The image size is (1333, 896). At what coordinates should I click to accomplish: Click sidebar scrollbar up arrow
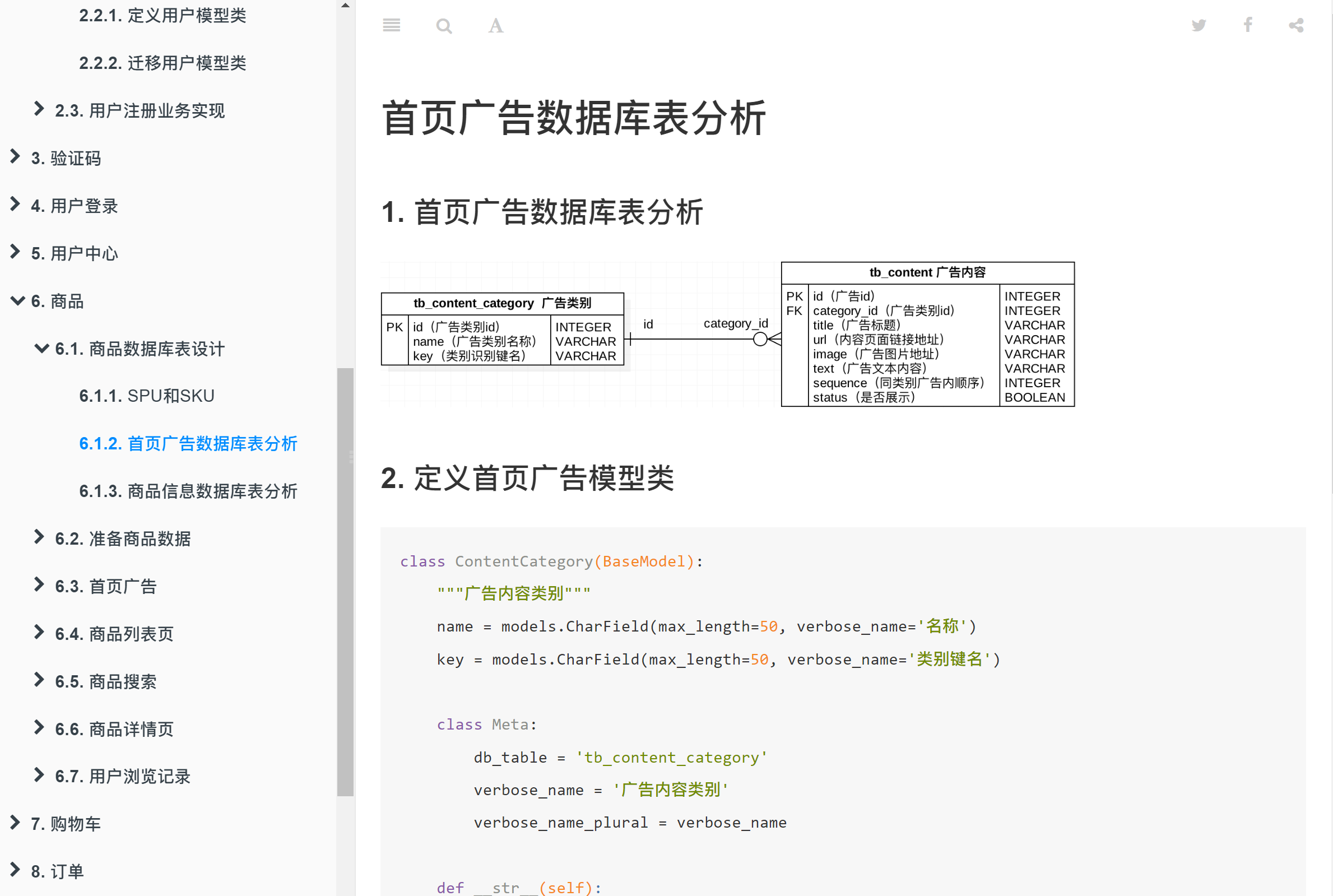coord(345,5)
